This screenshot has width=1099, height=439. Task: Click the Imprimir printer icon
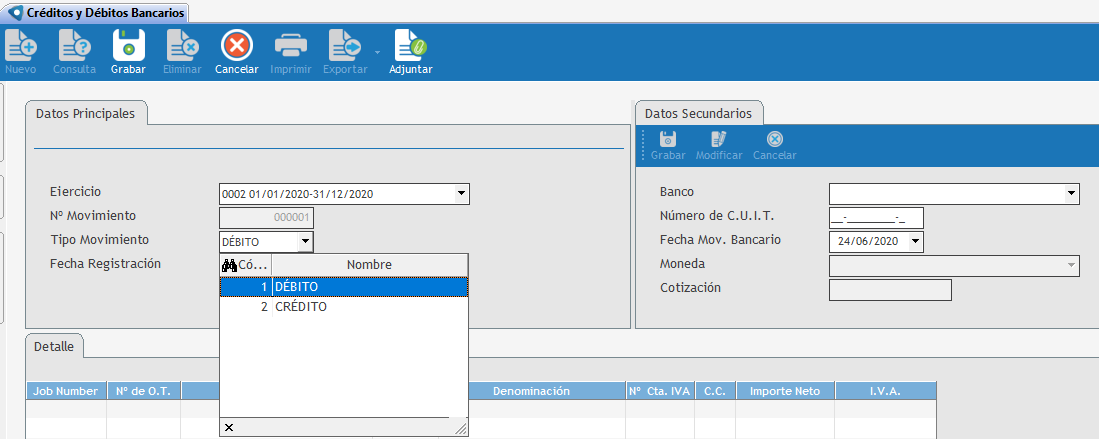tap(291, 46)
